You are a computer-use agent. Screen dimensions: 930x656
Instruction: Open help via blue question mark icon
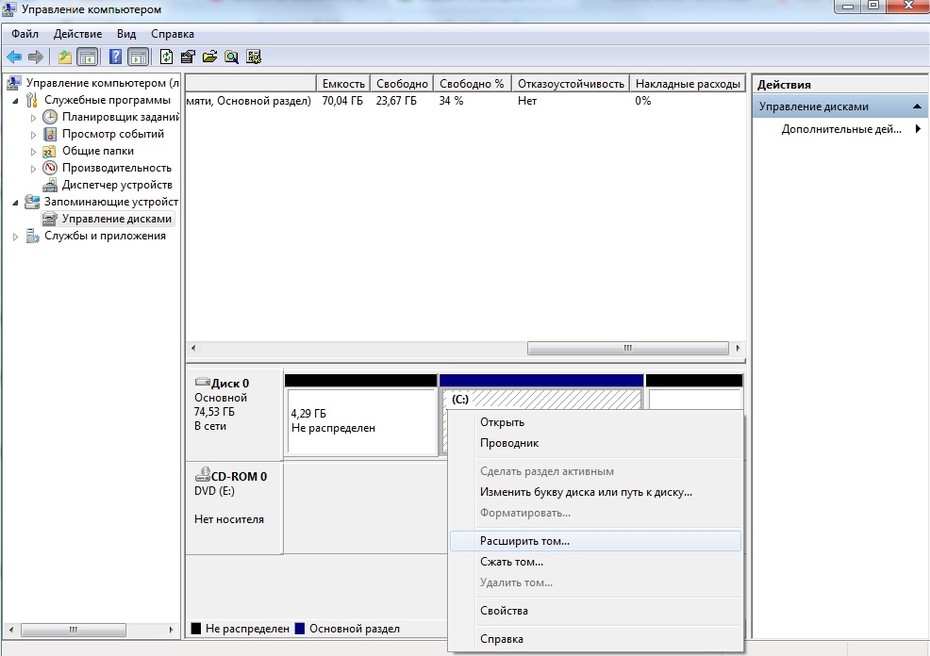click(116, 57)
